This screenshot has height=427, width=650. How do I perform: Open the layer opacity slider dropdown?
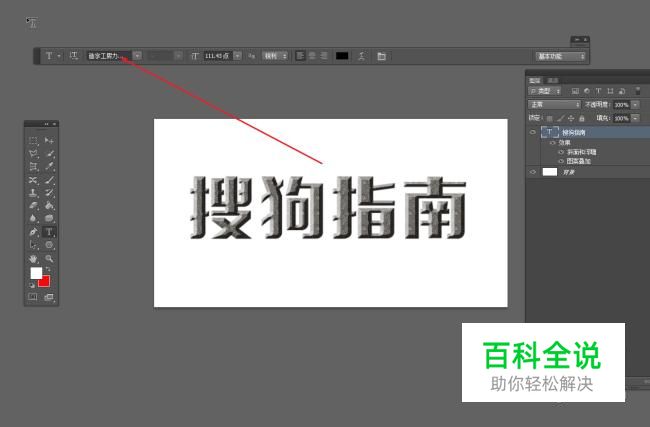click(635, 105)
